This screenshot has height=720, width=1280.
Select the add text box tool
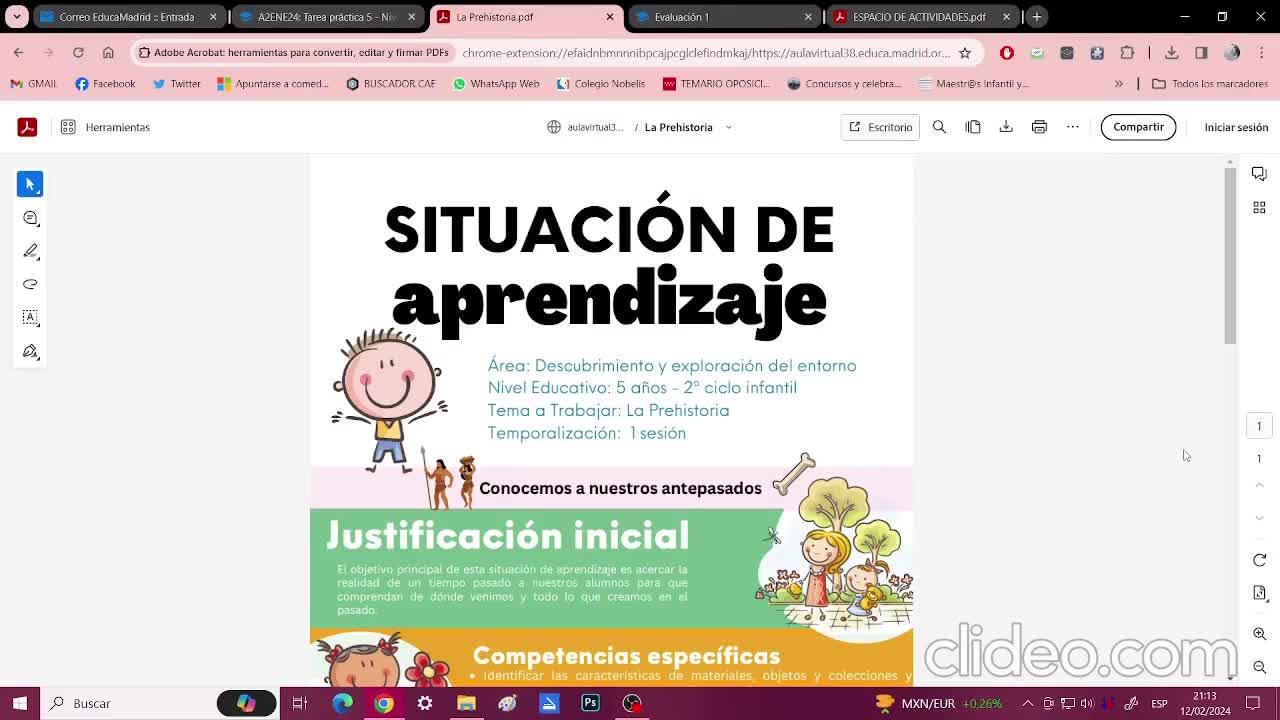pos(30,317)
